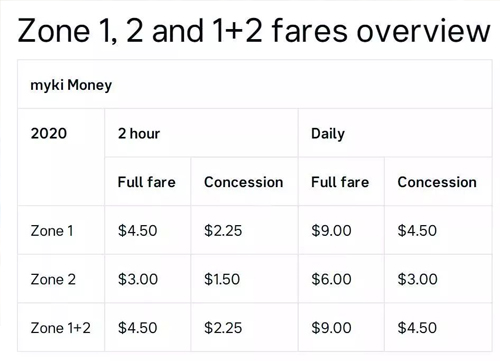
Task: Click 'Full fare' under 2 hour
Action: click(146, 182)
